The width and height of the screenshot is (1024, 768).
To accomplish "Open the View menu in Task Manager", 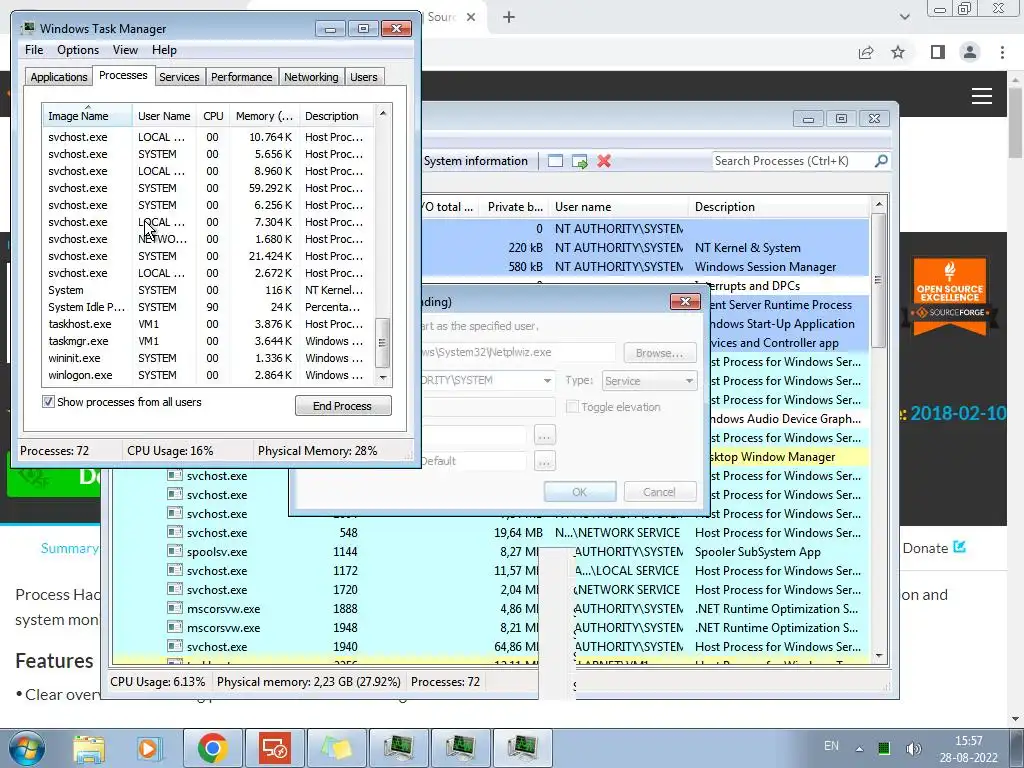I will click(x=125, y=50).
